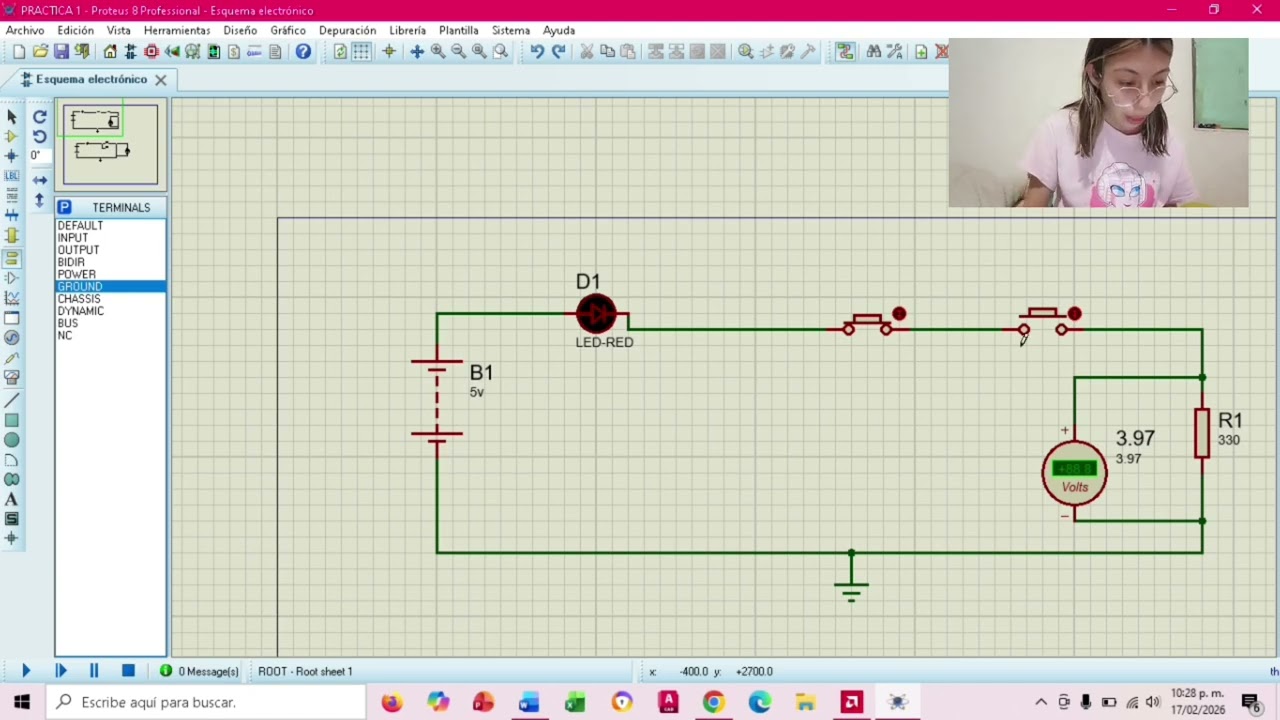The height and width of the screenshot is (720, 1280).
Task: Close the Esquema electrónico tab
Action: (160, 79)
